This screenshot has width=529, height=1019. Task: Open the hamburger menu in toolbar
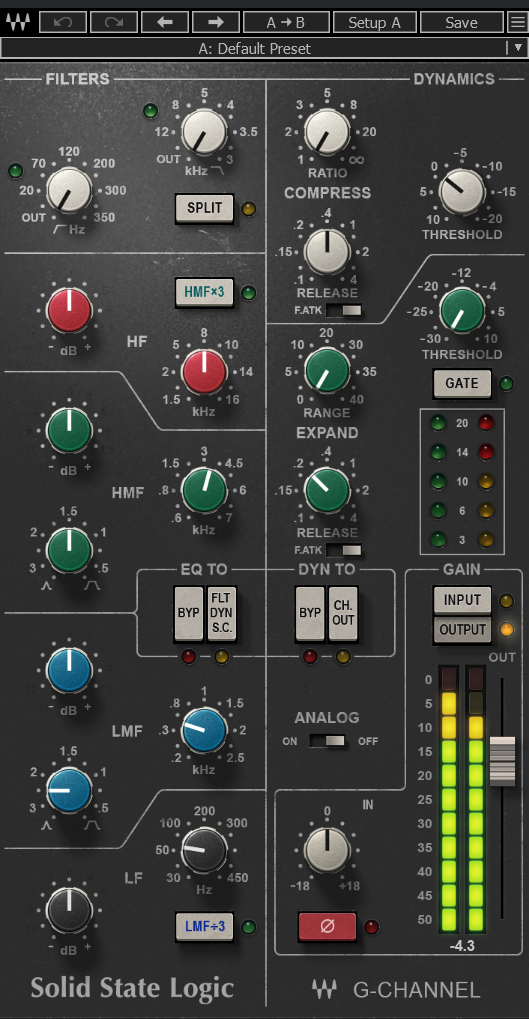(517, 22)
